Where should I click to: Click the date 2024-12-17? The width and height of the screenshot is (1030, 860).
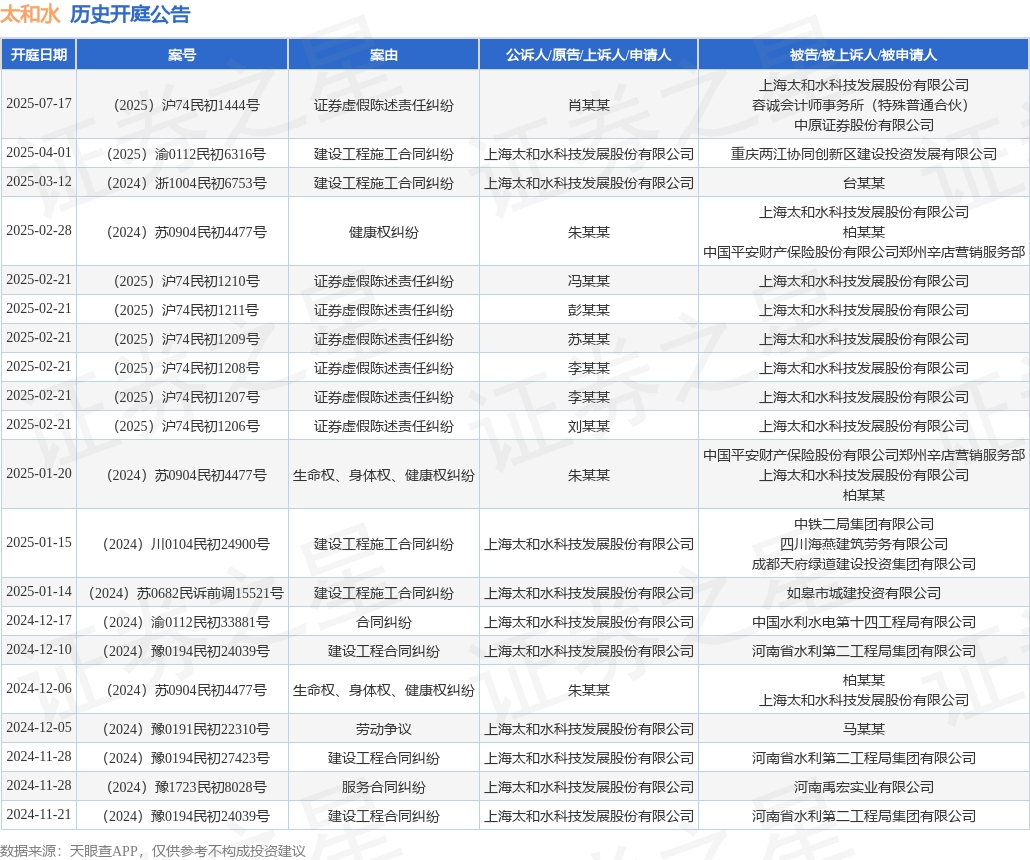click(x=39, y=620)
